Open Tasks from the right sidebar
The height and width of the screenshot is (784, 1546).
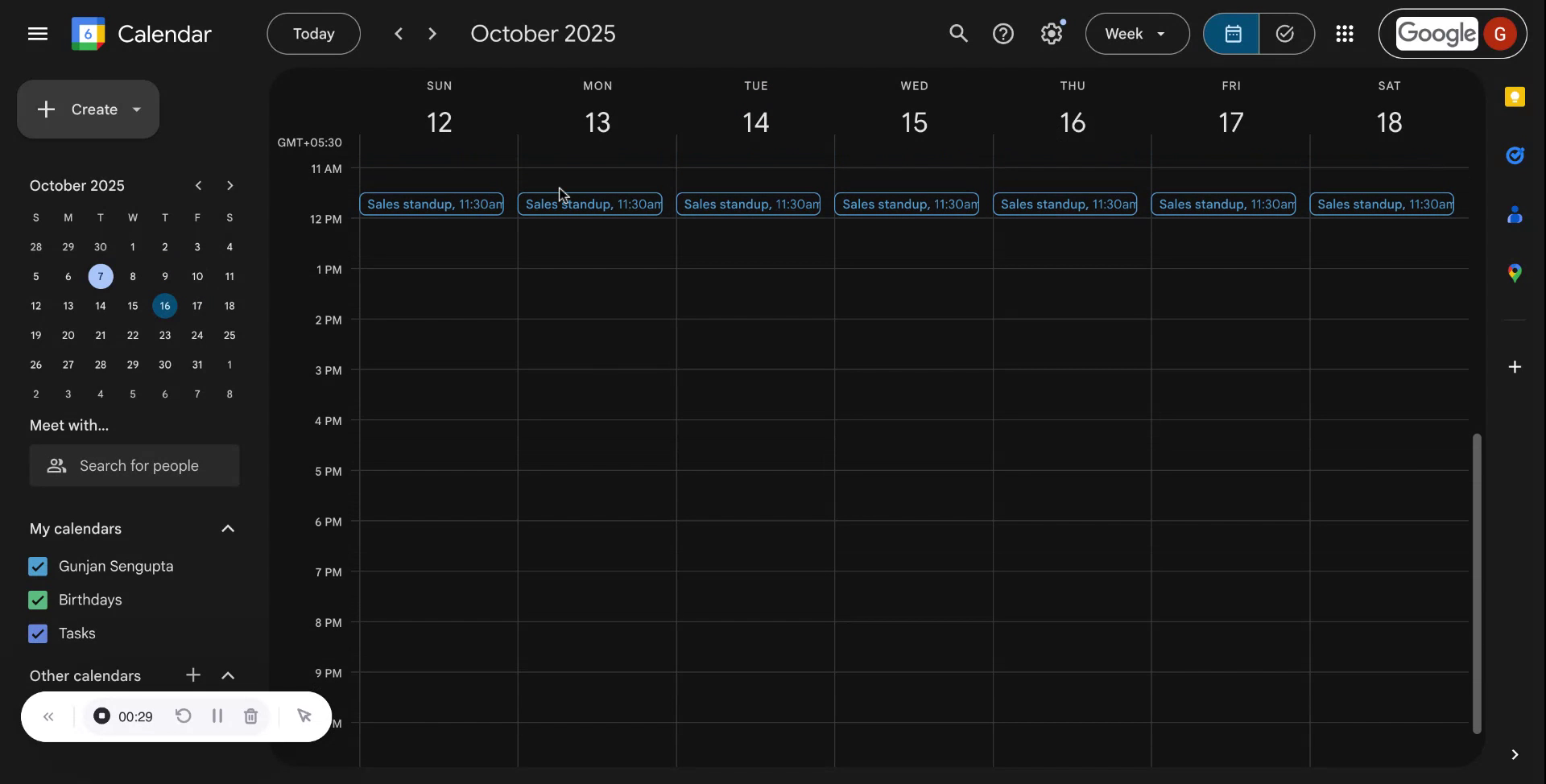point(1515,155)
